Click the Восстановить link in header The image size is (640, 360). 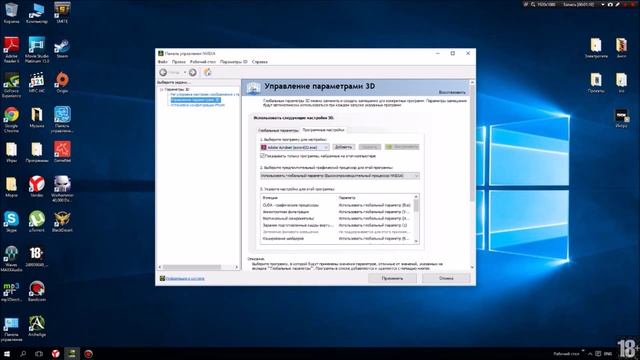tap(452, 92)
